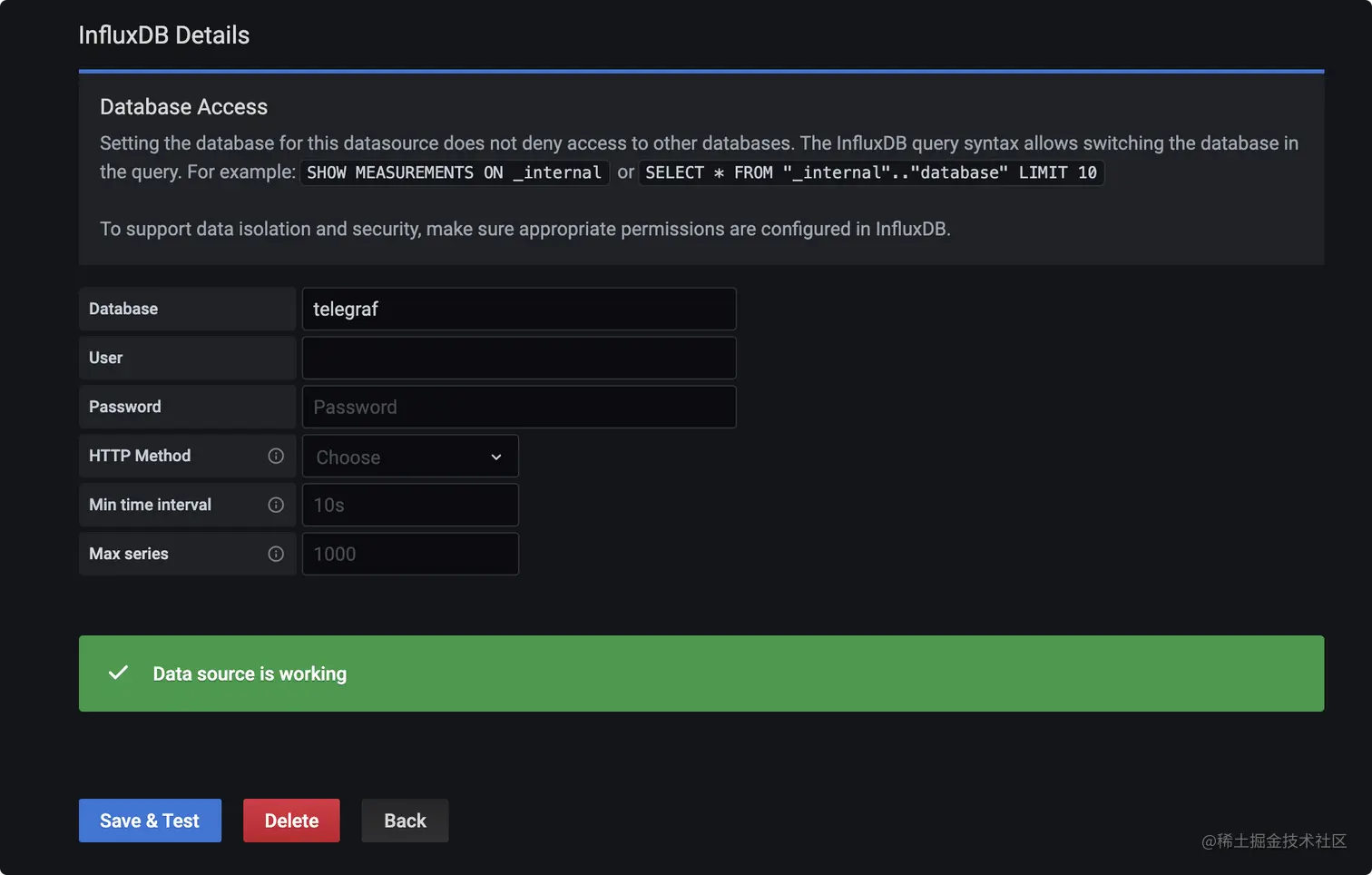Viewport: 1372px width, 875px height.
Task: Click the 'Max series' label
Action: coord(129,554)
